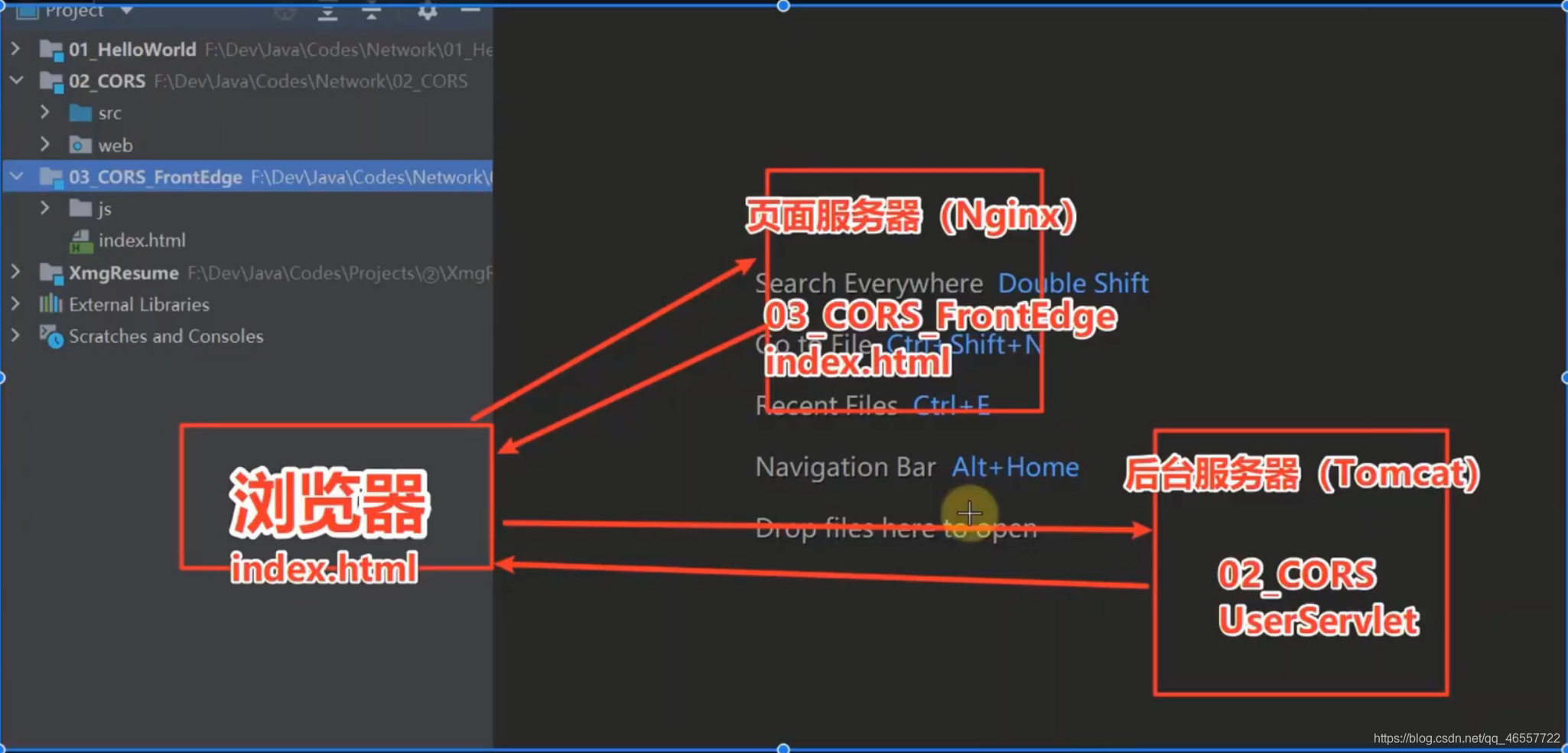
Task: Open the Project view dropdown arrow
Action: (x=126, y=11)
